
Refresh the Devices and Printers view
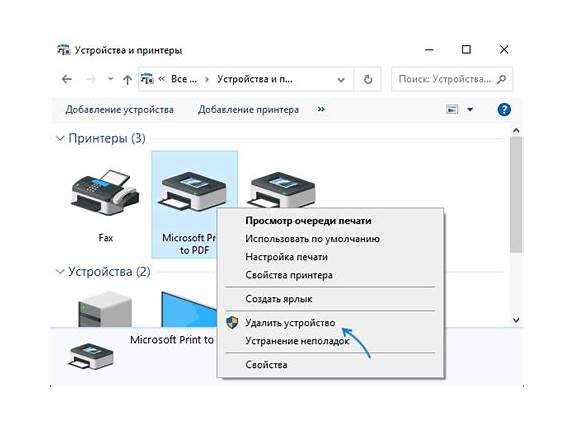[368, 79]
